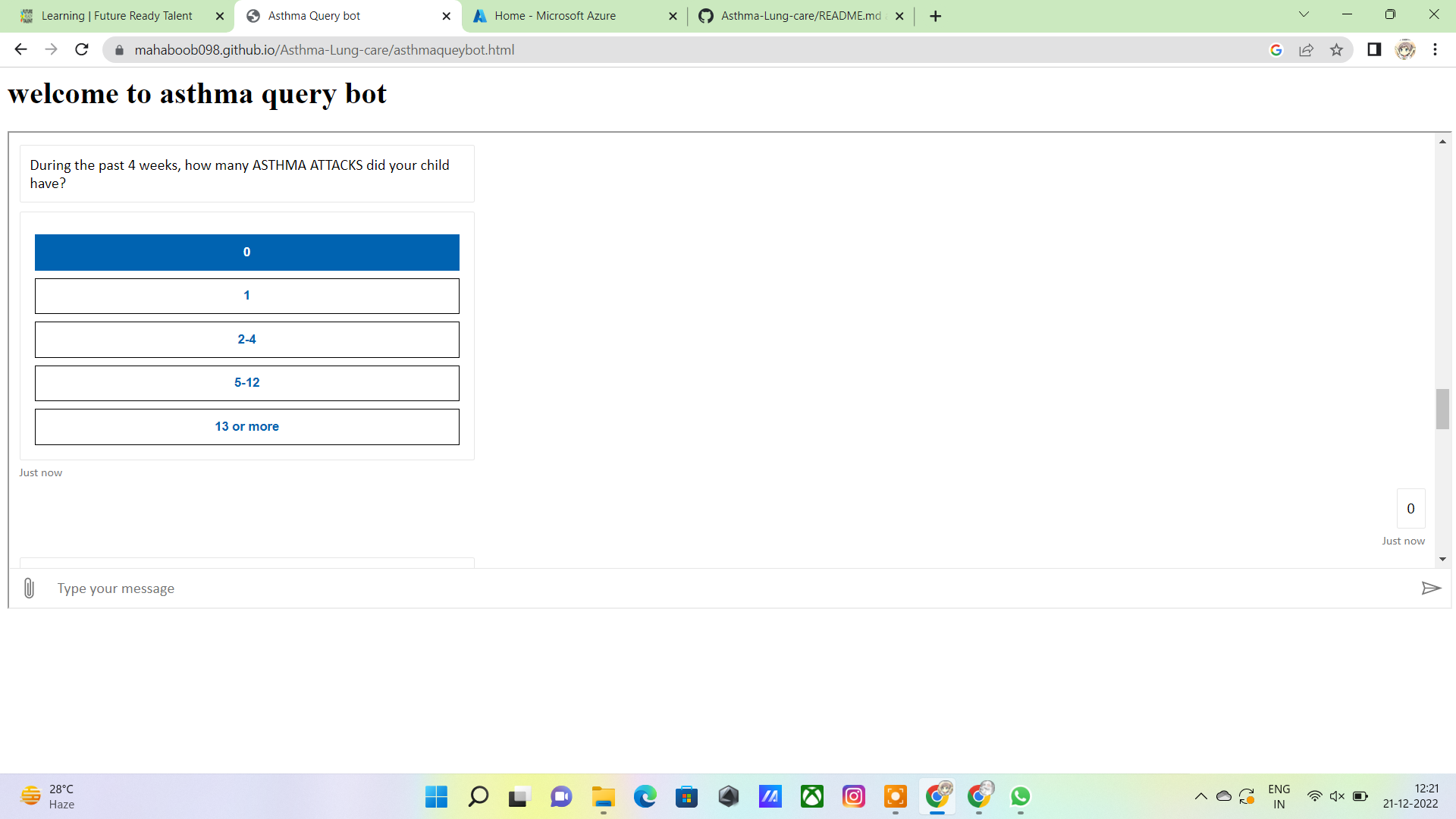Click the share page icon
The height and width of the screenshot is (819, 1456).
coord(1306,50)
